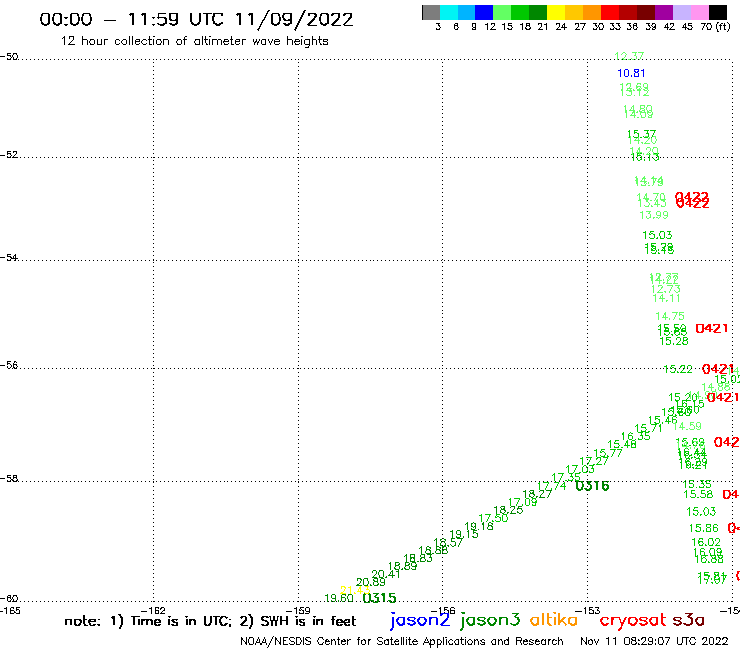This screenshot has width=740, height=650.
Task: Select the pink legend color swatch
Action: click(699, 12)
